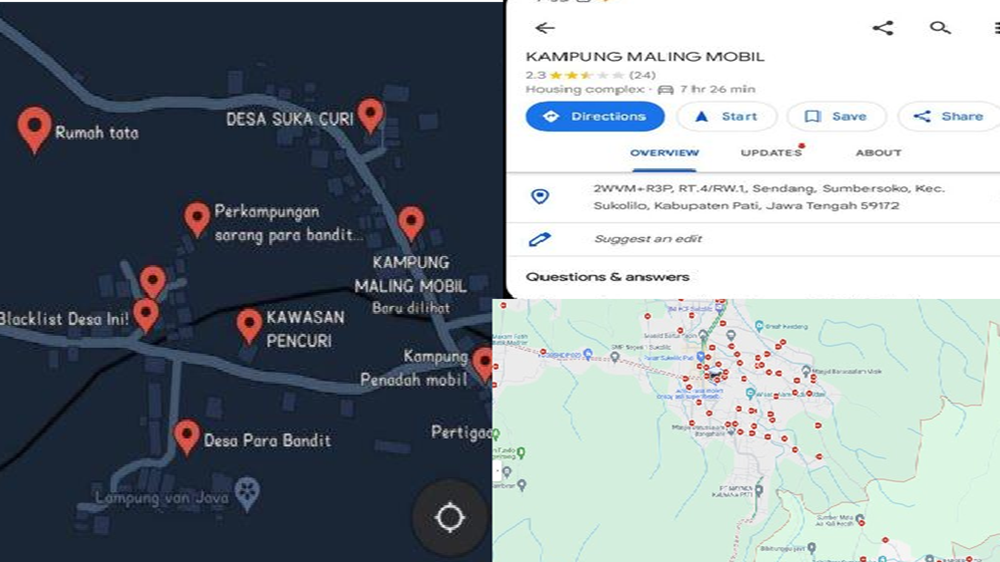Open the About tab
This screenshot has width=1000, height=562.
pyautogui.click(x=878, y=152)
